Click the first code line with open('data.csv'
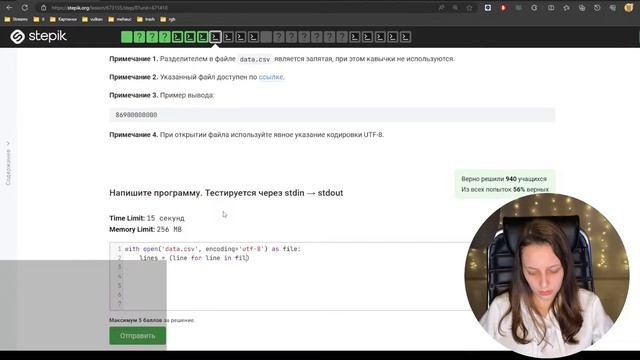 [x=213, y=249]
